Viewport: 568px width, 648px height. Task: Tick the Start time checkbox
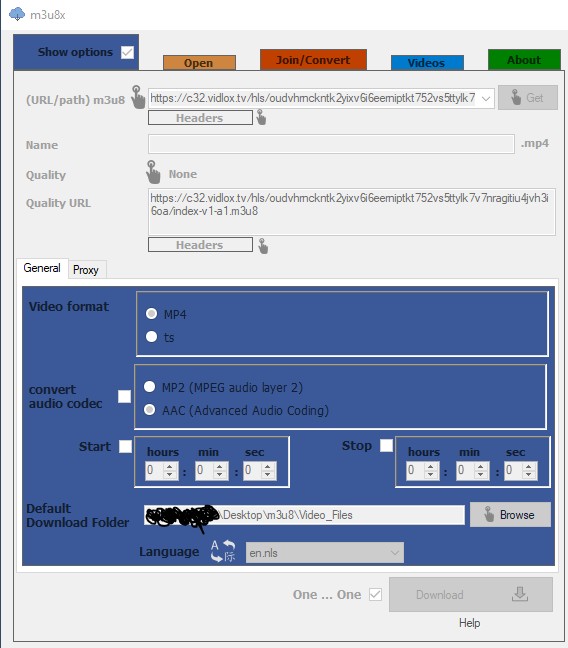point(125,446)
